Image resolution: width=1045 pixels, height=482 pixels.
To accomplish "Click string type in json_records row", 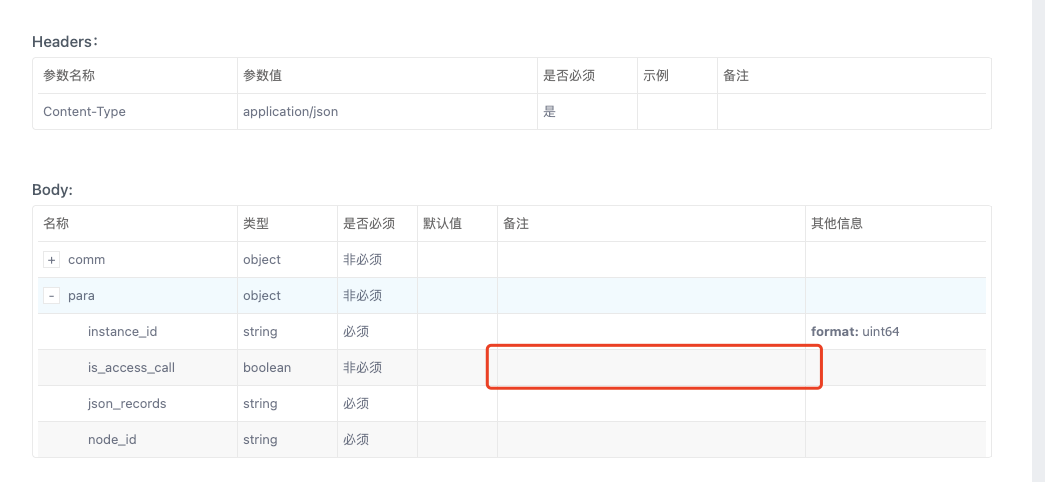I will point(260,403).
